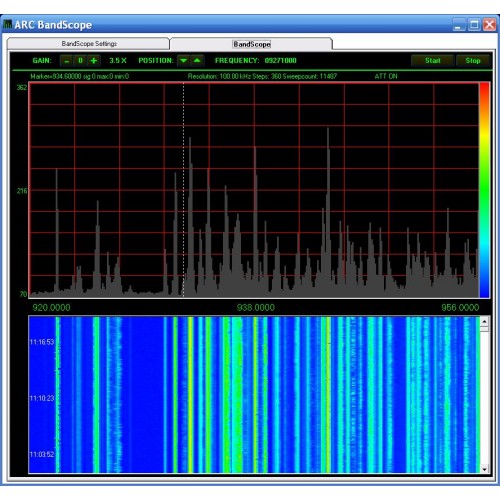Viewport: 500px width, 500px height.
Task: Click the ARC BandScope title bar icon
Action: click(7, 25)
